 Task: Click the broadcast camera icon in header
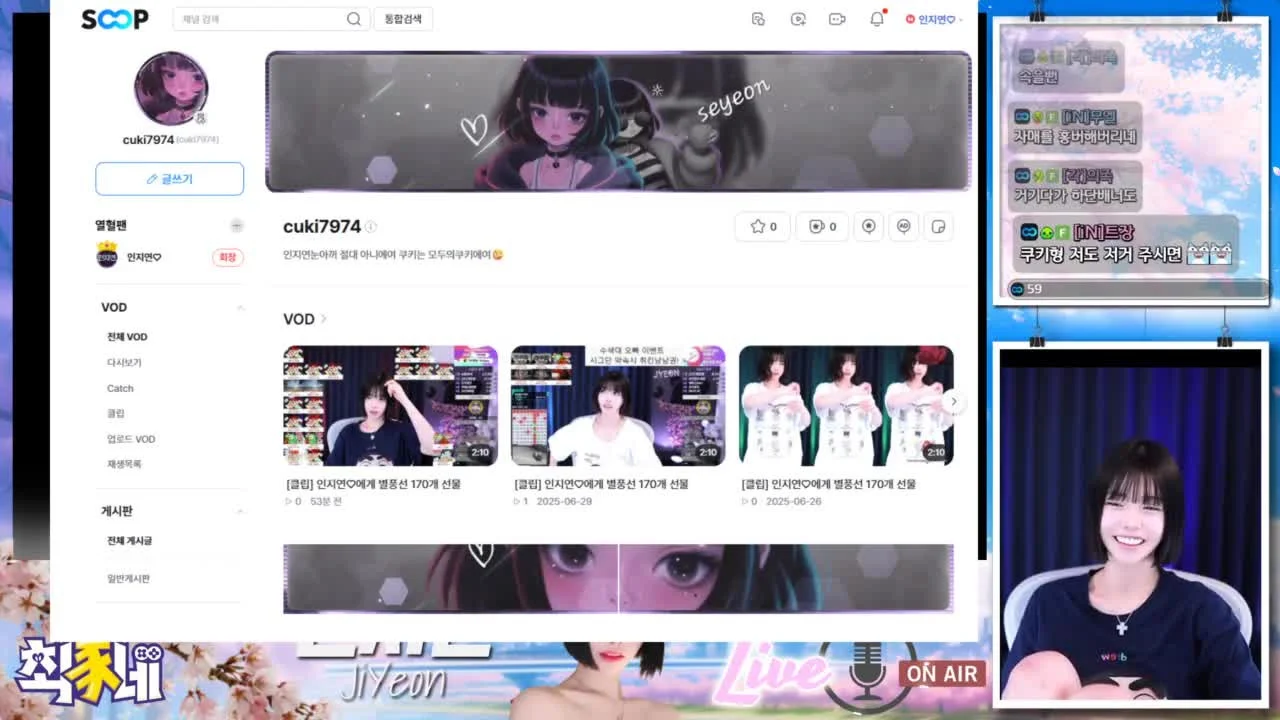tap(838, 19)
